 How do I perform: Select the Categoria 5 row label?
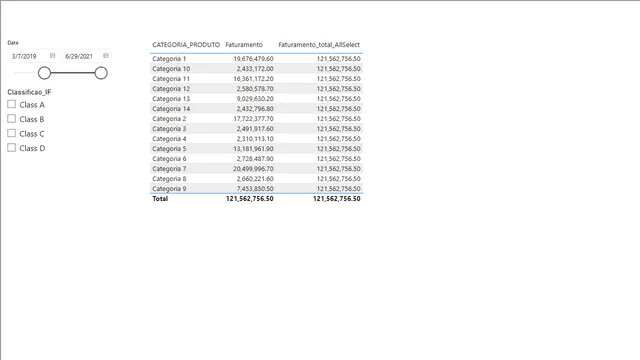pos(169,149)
